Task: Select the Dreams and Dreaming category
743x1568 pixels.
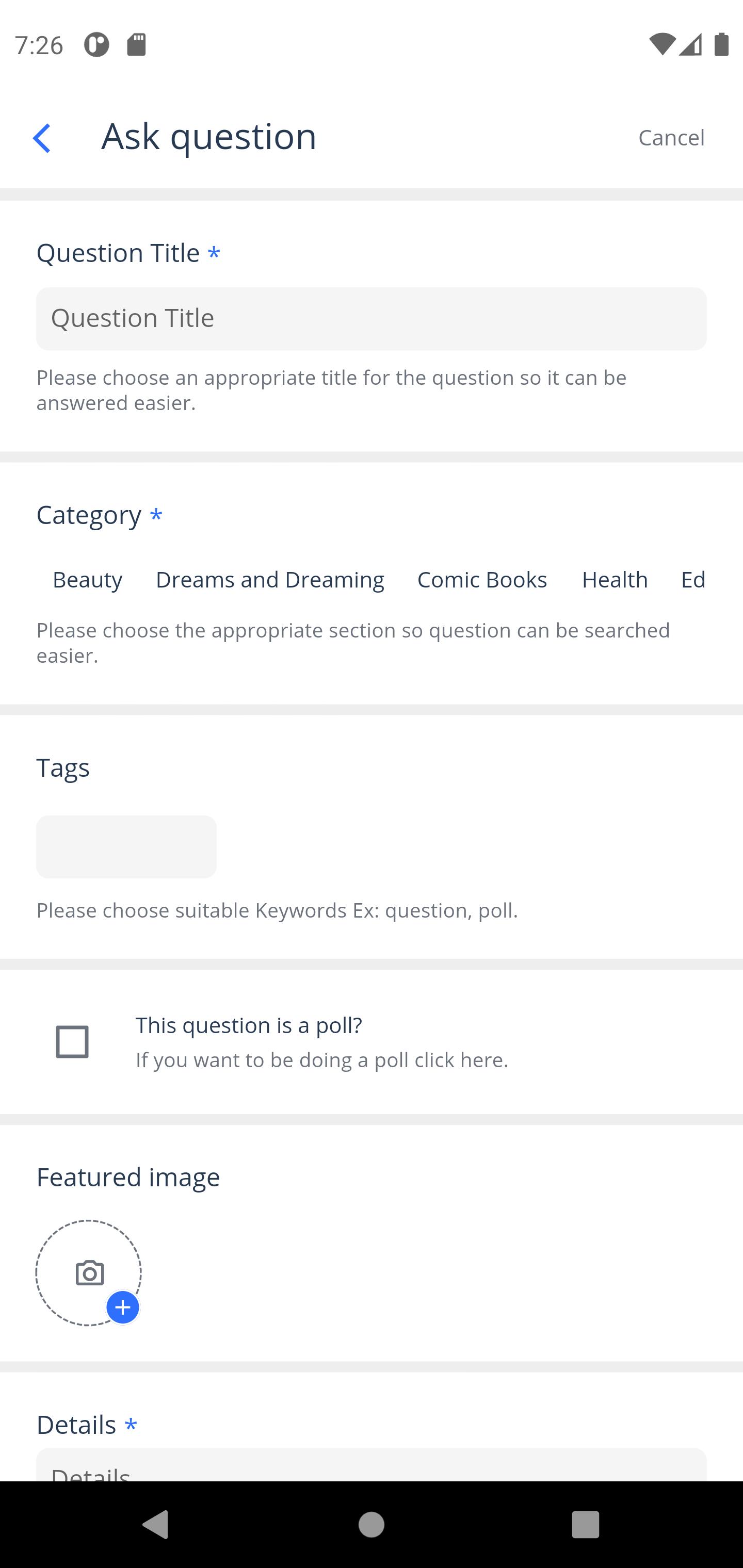Action: point(270,579)
